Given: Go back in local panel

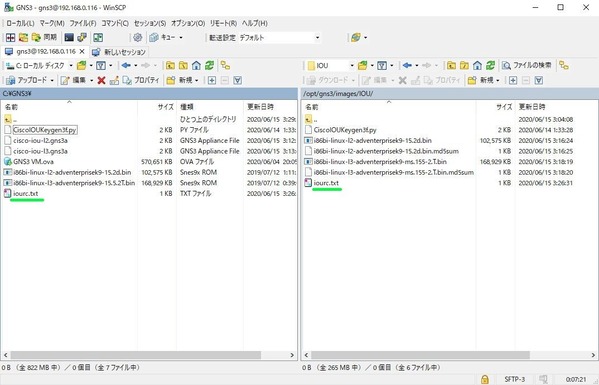Looking at the screenshot, I should coord(126,66).
